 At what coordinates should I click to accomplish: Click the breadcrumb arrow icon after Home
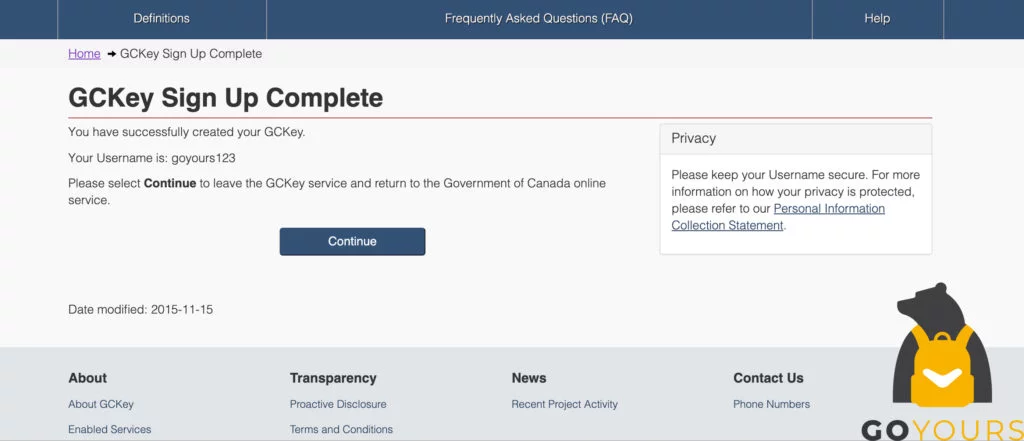point(111,54)
